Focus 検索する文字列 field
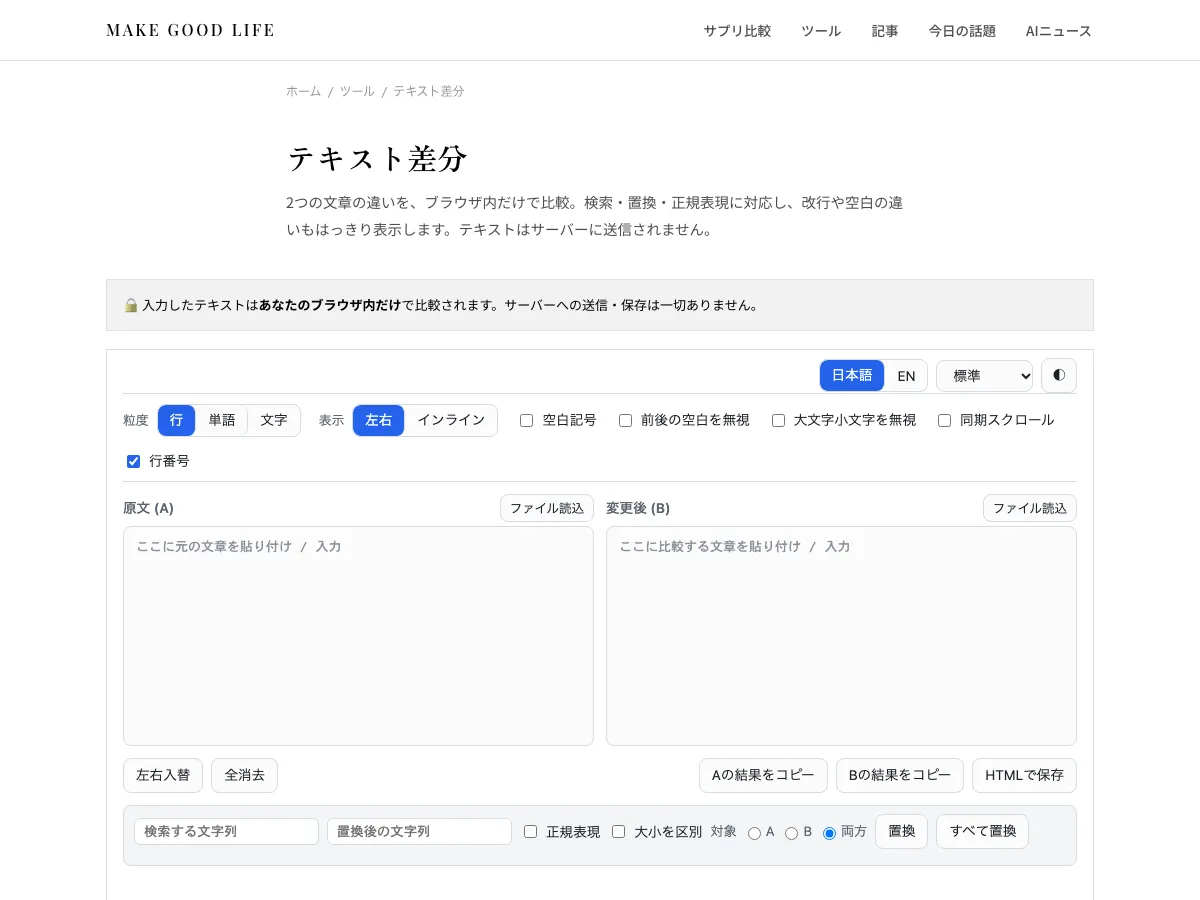This screenshot has height=900, width=1200. pos(226,831)
